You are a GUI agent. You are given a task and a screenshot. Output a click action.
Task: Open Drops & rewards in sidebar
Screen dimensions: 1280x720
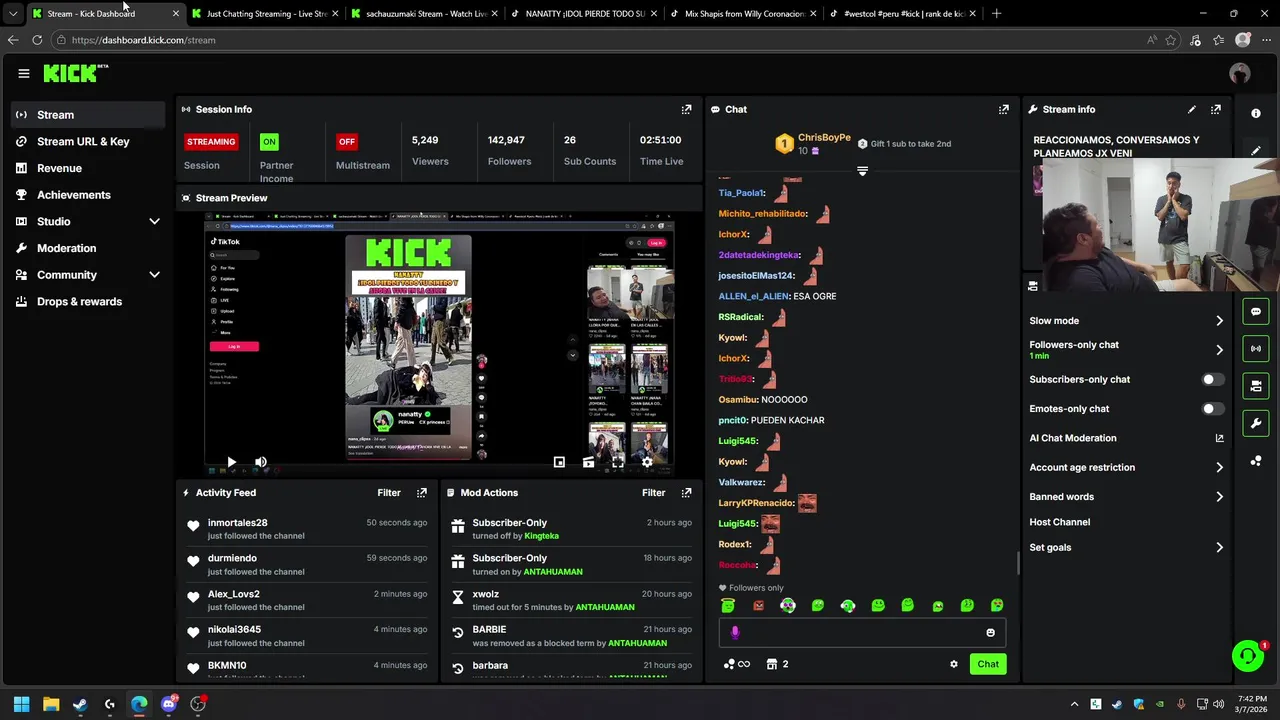88,301
